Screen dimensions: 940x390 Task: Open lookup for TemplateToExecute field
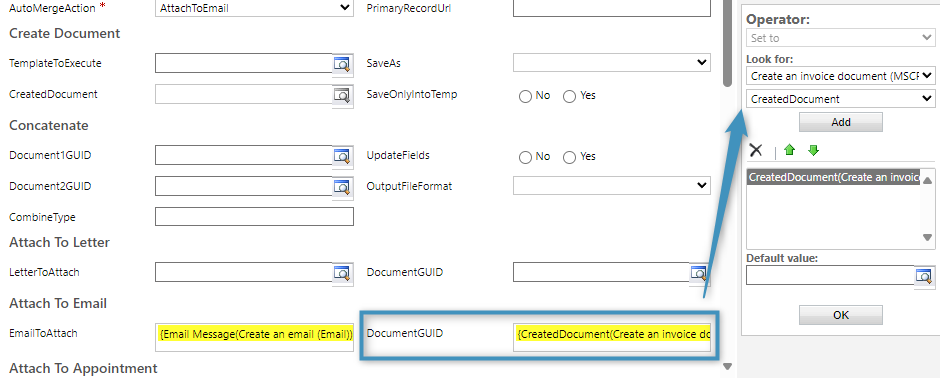[342, 64]
